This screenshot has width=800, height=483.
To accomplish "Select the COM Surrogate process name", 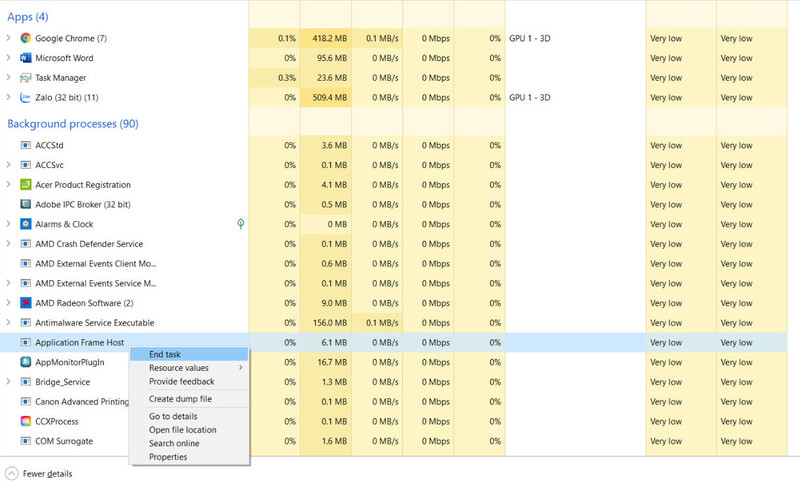I will pyautogui.click(x=64, y=441).
